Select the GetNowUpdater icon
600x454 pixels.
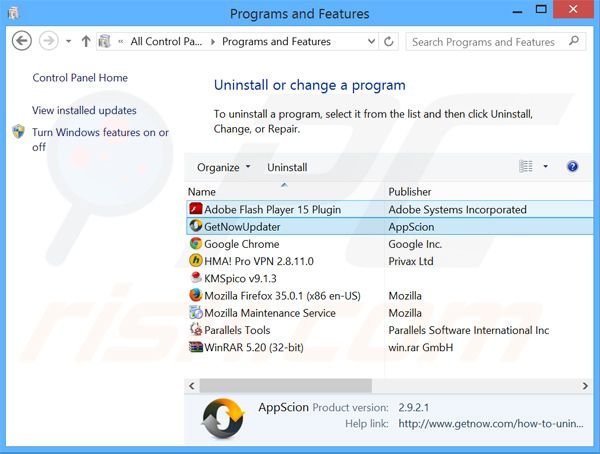[196, 226]
